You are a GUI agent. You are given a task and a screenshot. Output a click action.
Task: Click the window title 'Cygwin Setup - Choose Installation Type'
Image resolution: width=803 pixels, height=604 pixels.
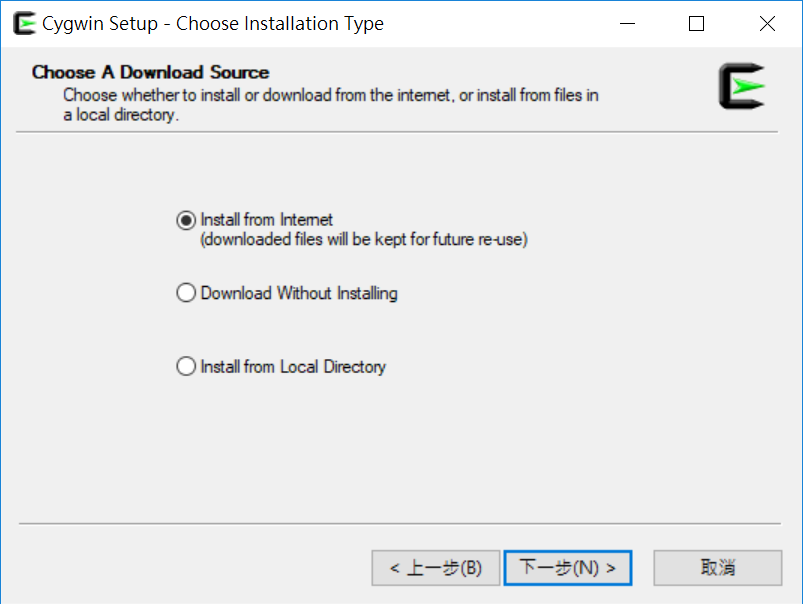coord(213,24)
